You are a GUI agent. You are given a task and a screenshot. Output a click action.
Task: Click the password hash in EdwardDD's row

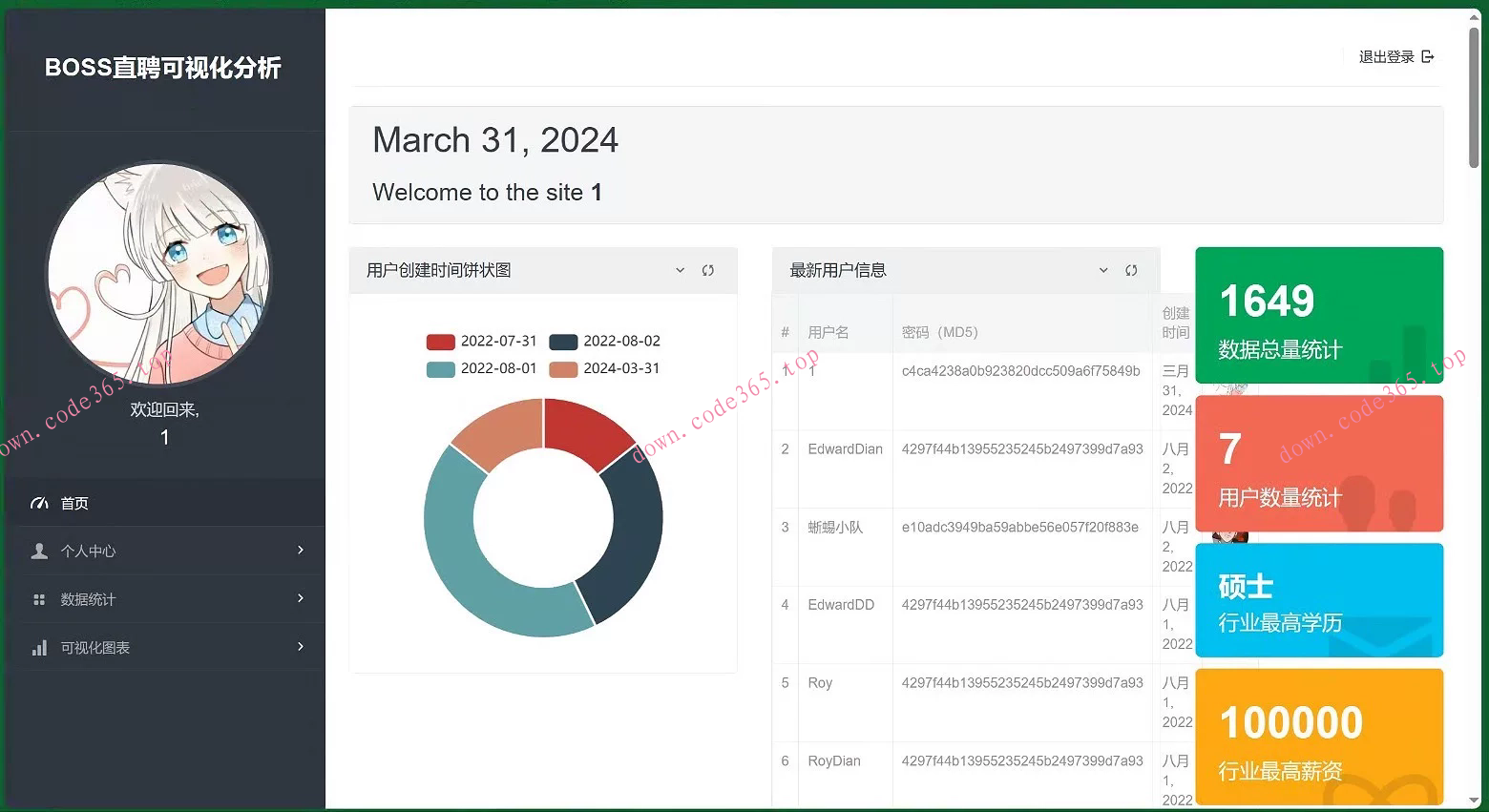(1022, 605)
